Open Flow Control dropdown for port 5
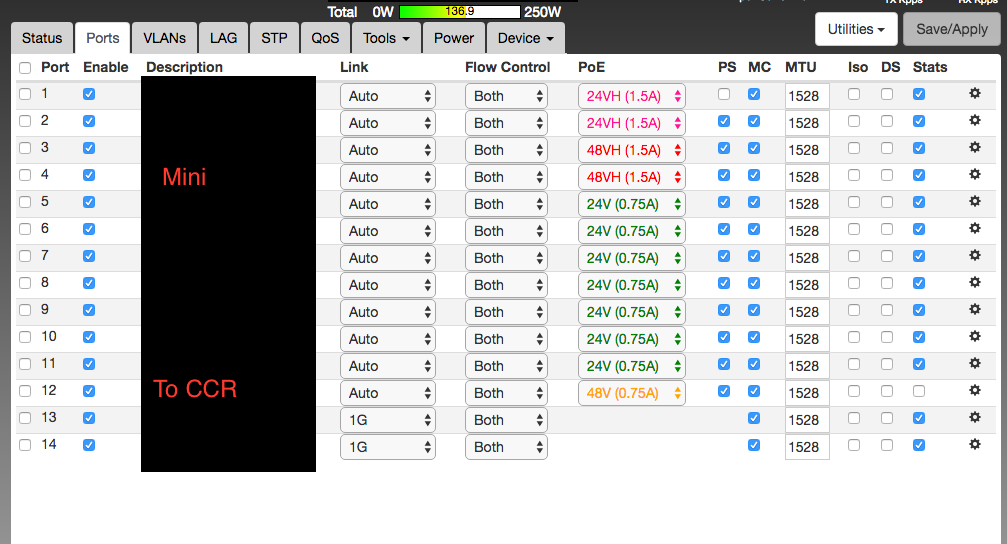Image resolution: width=1007 pixels, height=544 pixels. coord(506,204)
